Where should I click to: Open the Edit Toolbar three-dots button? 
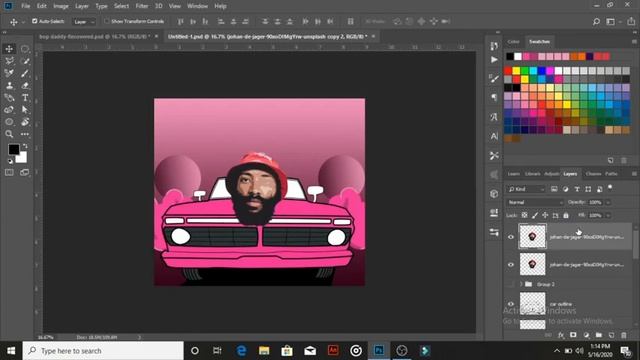click(x=25, y=134)
